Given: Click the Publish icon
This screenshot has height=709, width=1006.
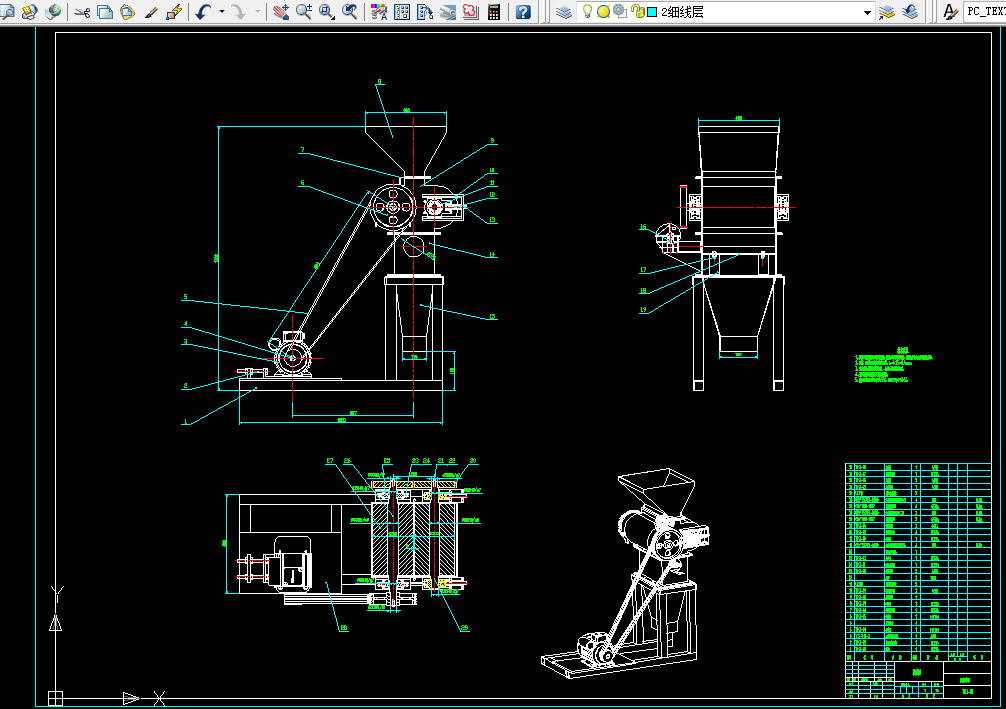Looking at the screenshot, I should tap(30, 12).
